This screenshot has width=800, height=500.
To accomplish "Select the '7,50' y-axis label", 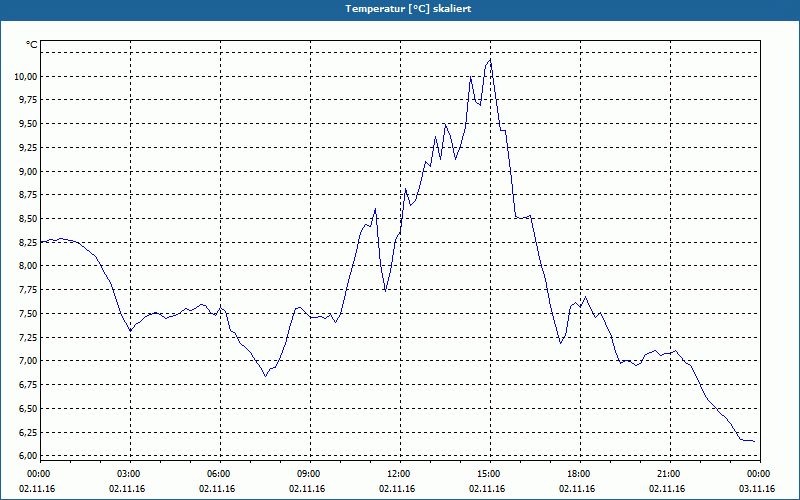I will (29, 313).
